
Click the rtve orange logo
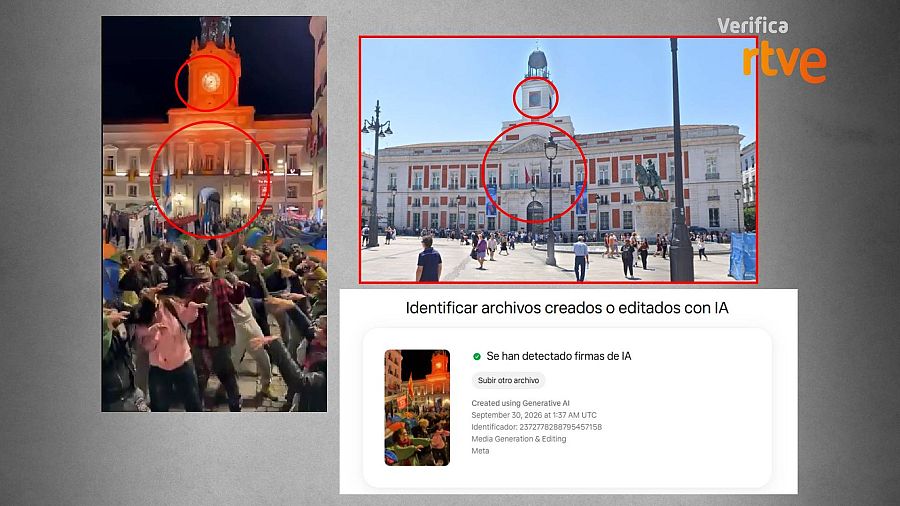(x=785, y=61)
